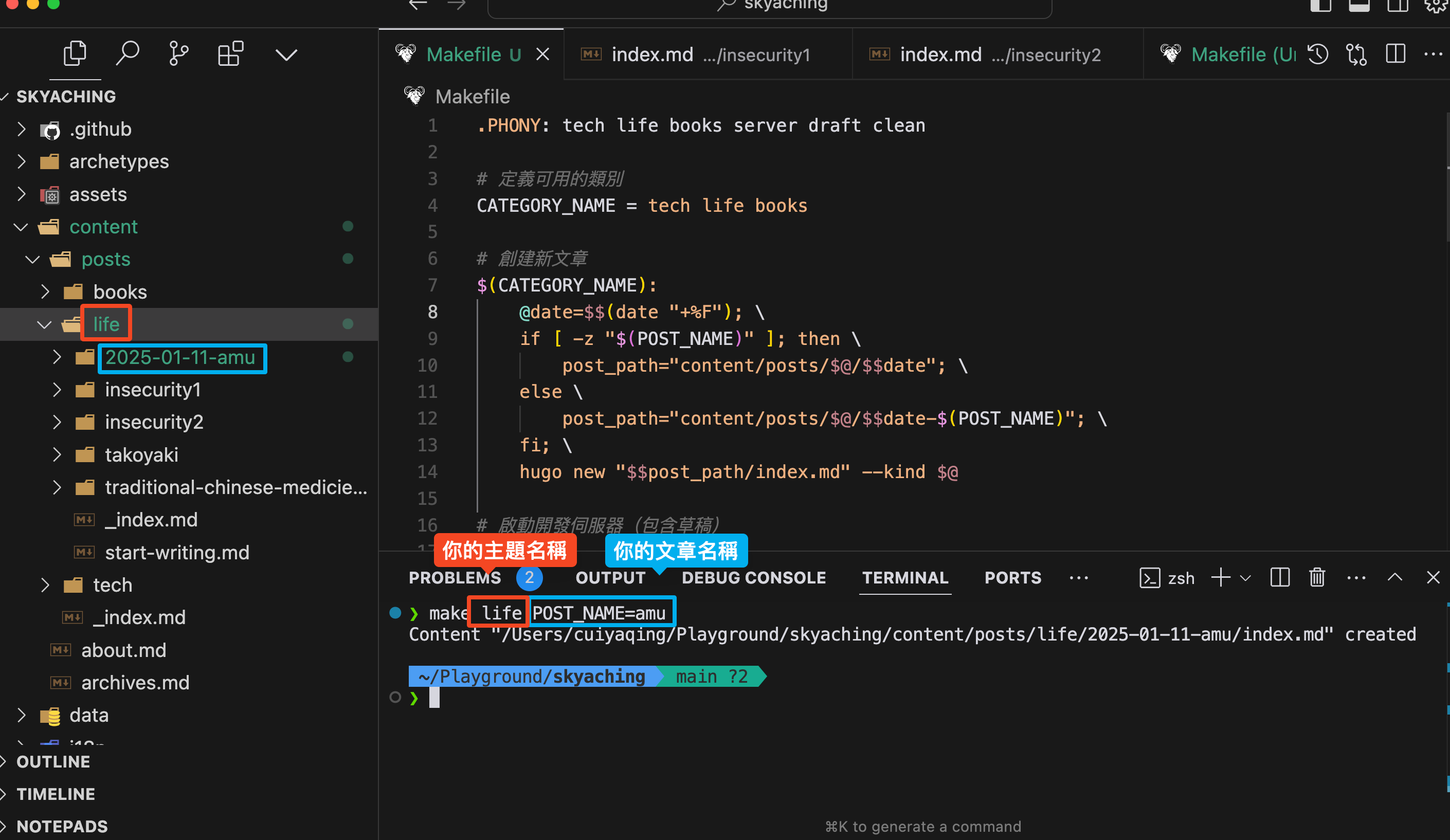
Task: Open about.md file
Action: [189, 650]
